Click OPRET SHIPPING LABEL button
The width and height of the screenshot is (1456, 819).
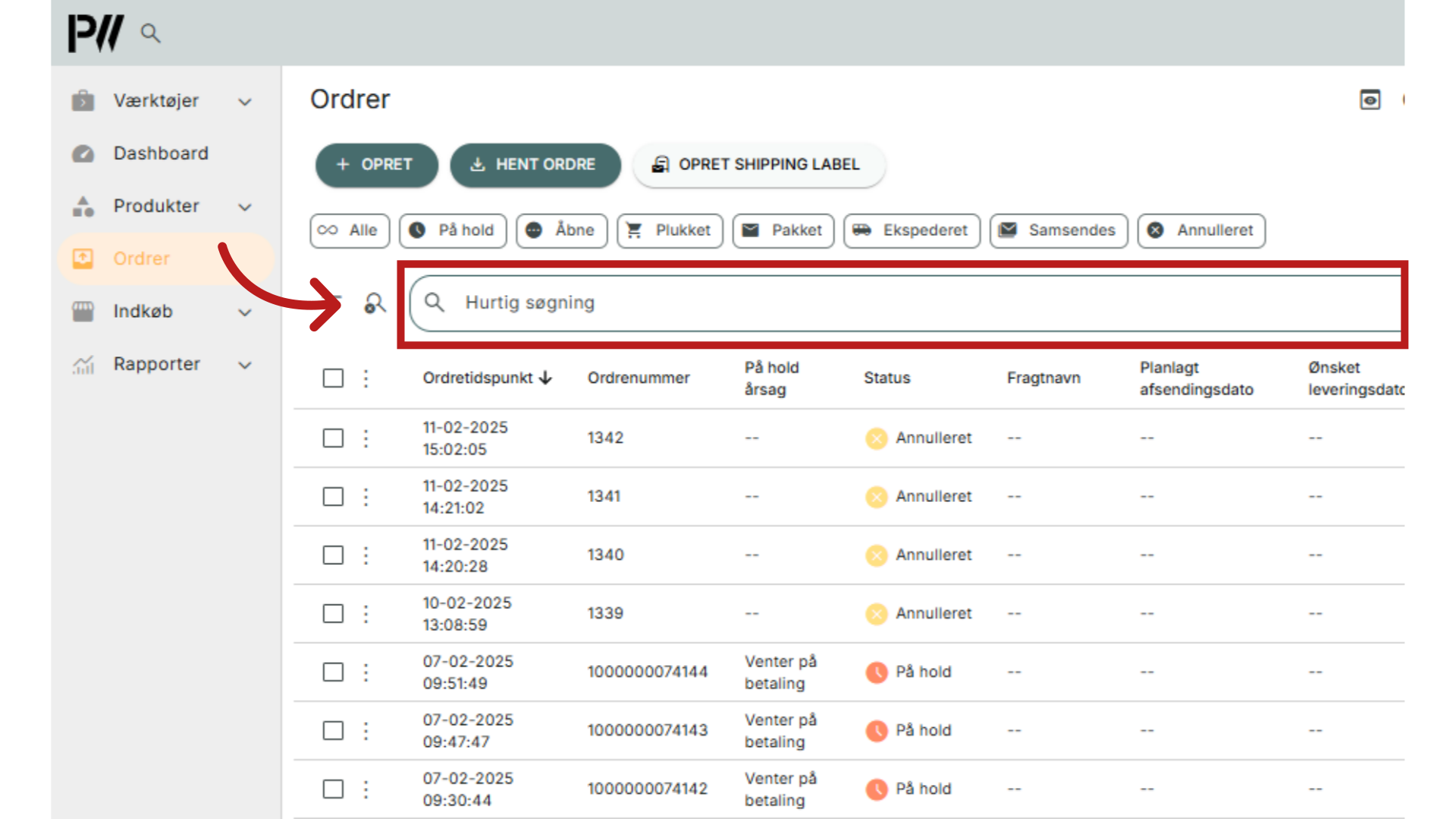(x=758, y=165)
